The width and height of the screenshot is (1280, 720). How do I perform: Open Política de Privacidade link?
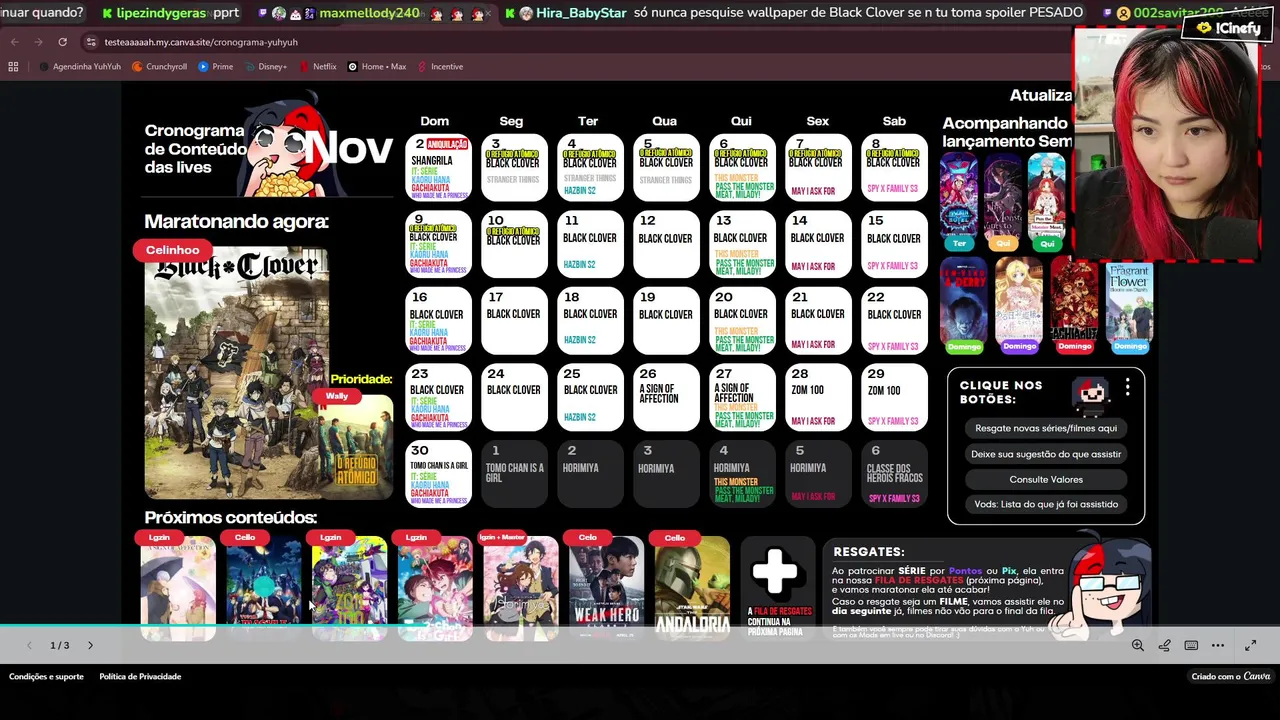[x=140, y=677]
